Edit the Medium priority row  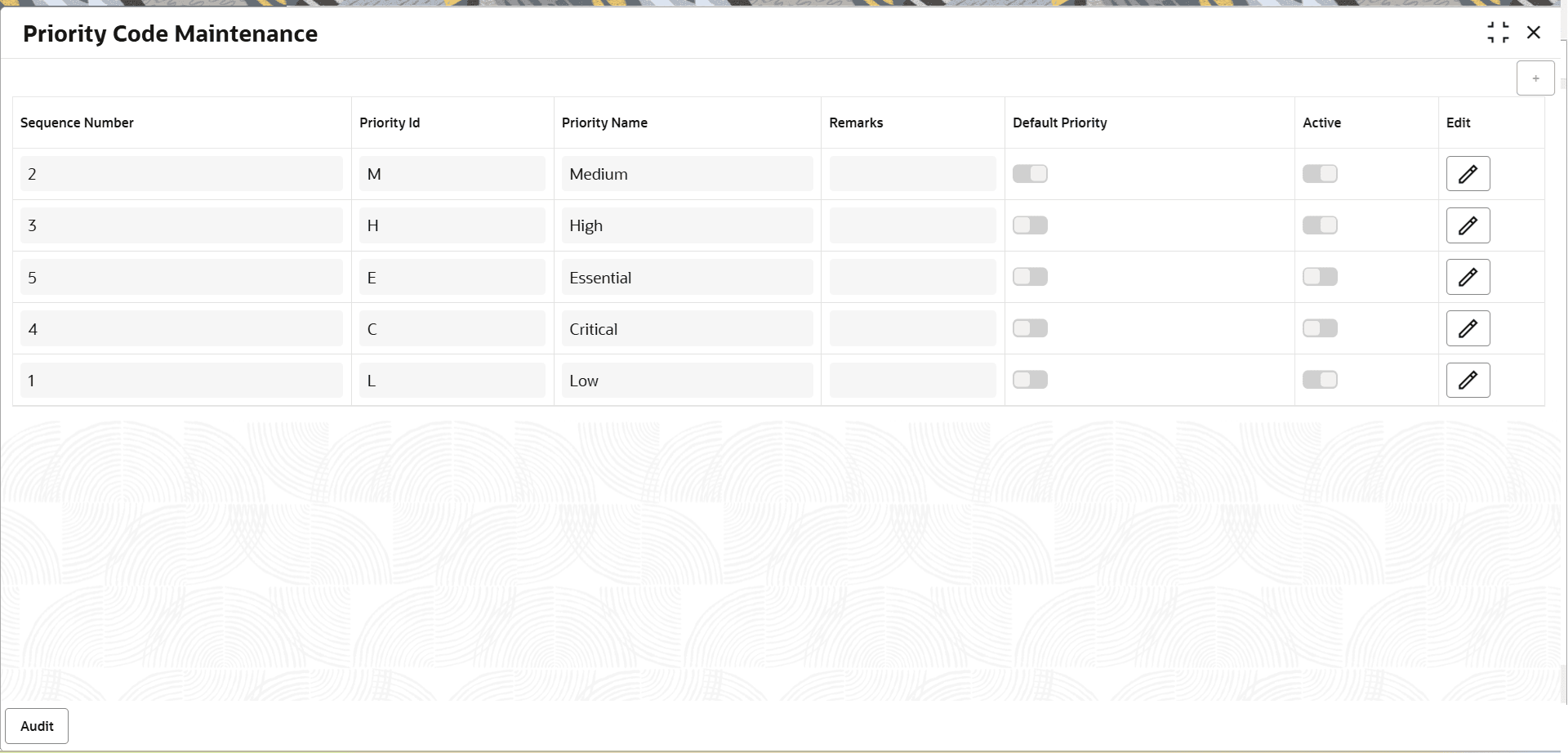[1468, 173]
